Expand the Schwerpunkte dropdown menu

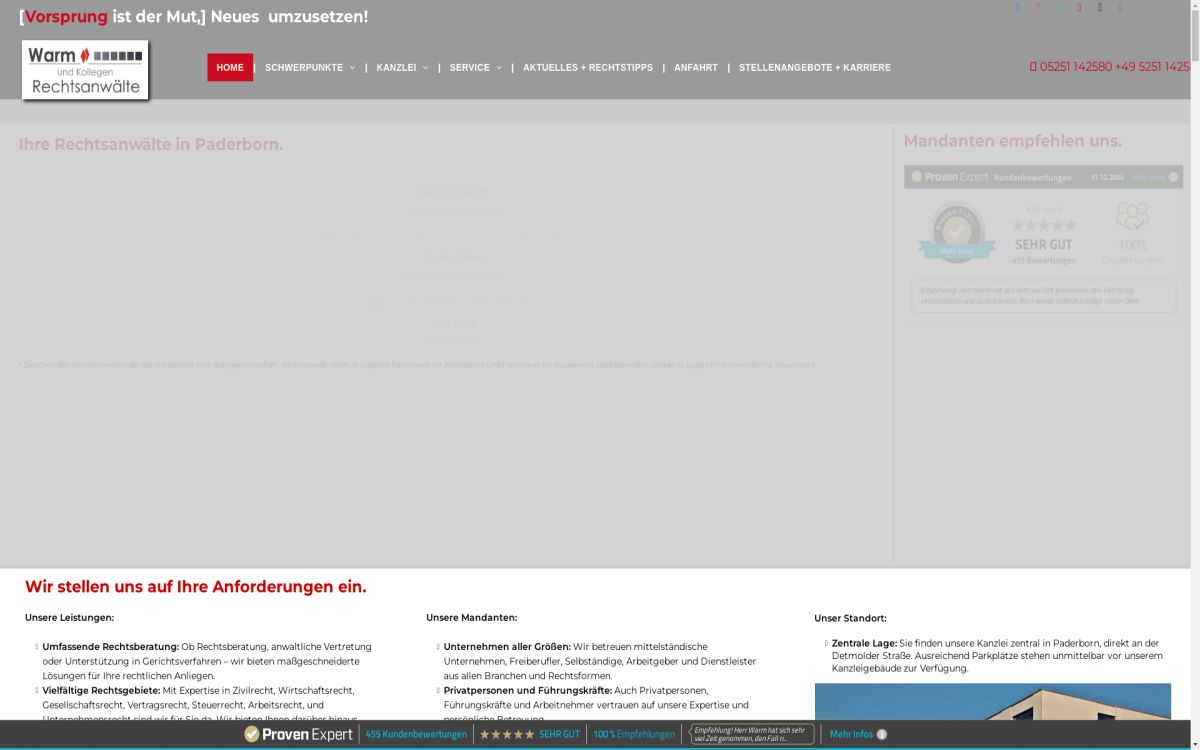click(309, 68)
